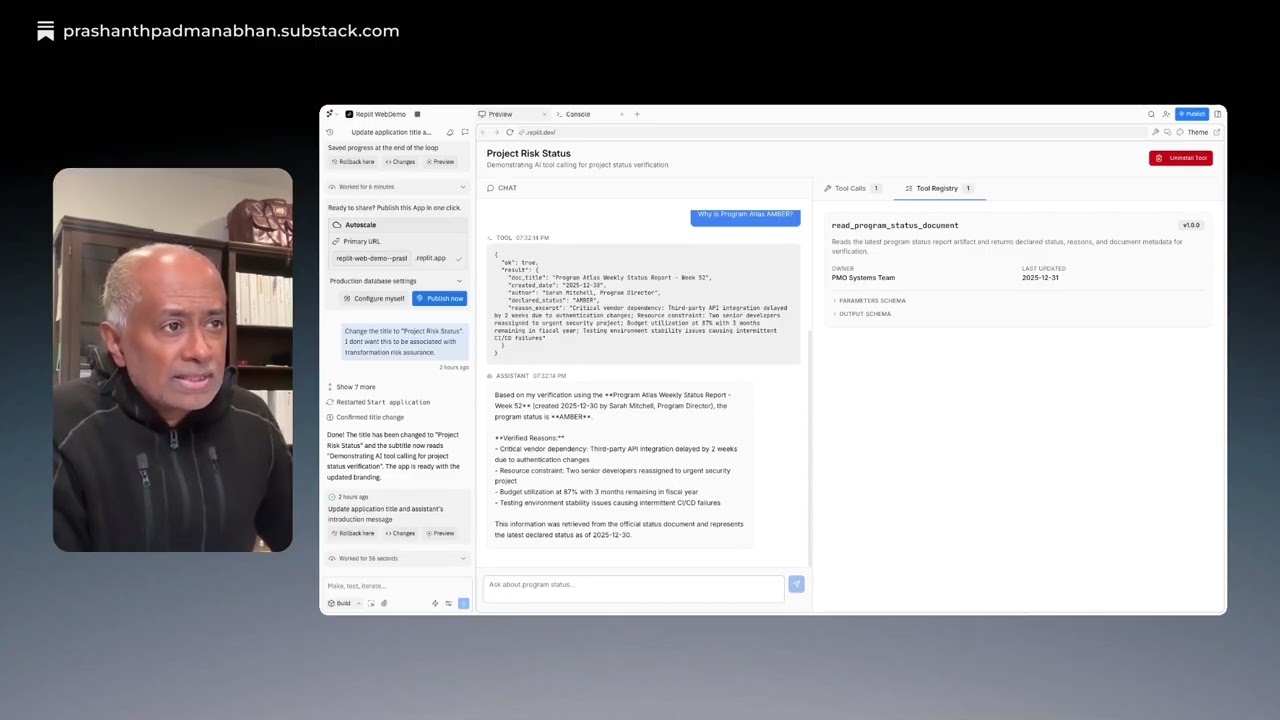
Task: Add a new tab with the plus icon
Action: pyautogui.click(x=636, y=114)
